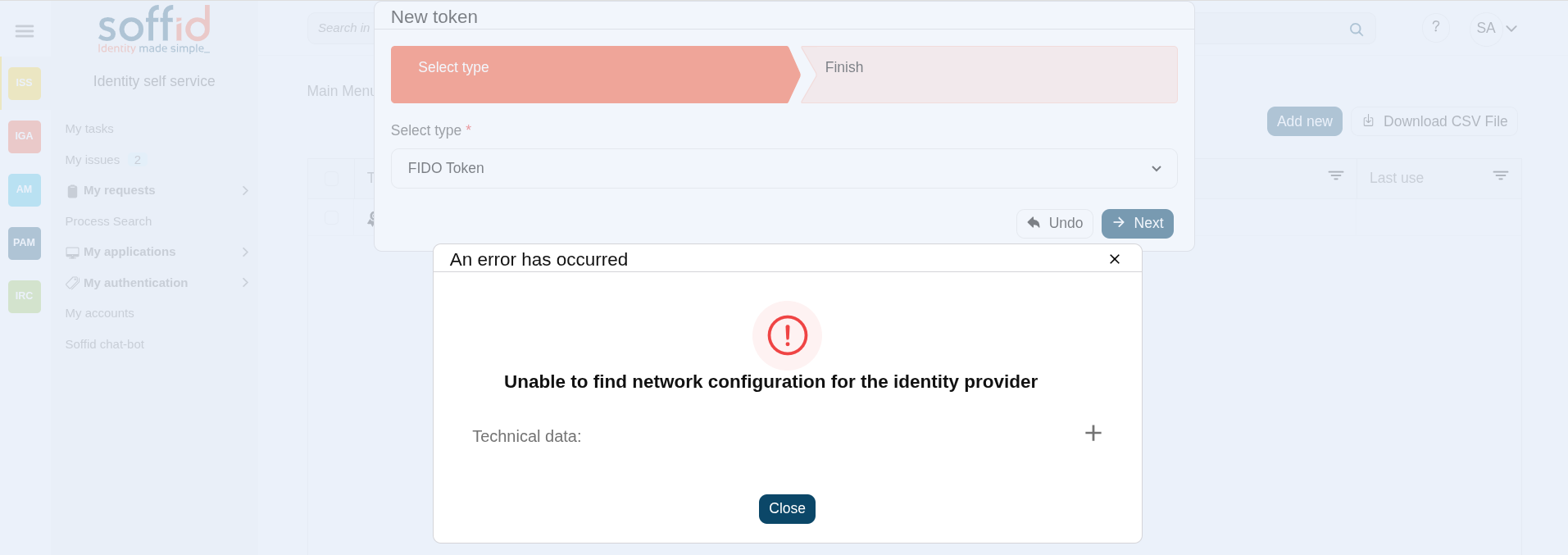Open the IGA module icon

tap(25, 136)
